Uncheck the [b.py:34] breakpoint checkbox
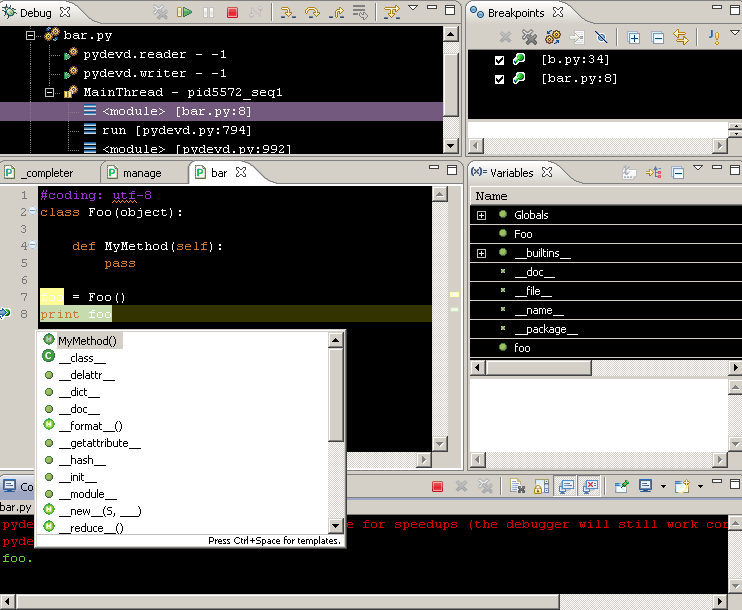 499,60
